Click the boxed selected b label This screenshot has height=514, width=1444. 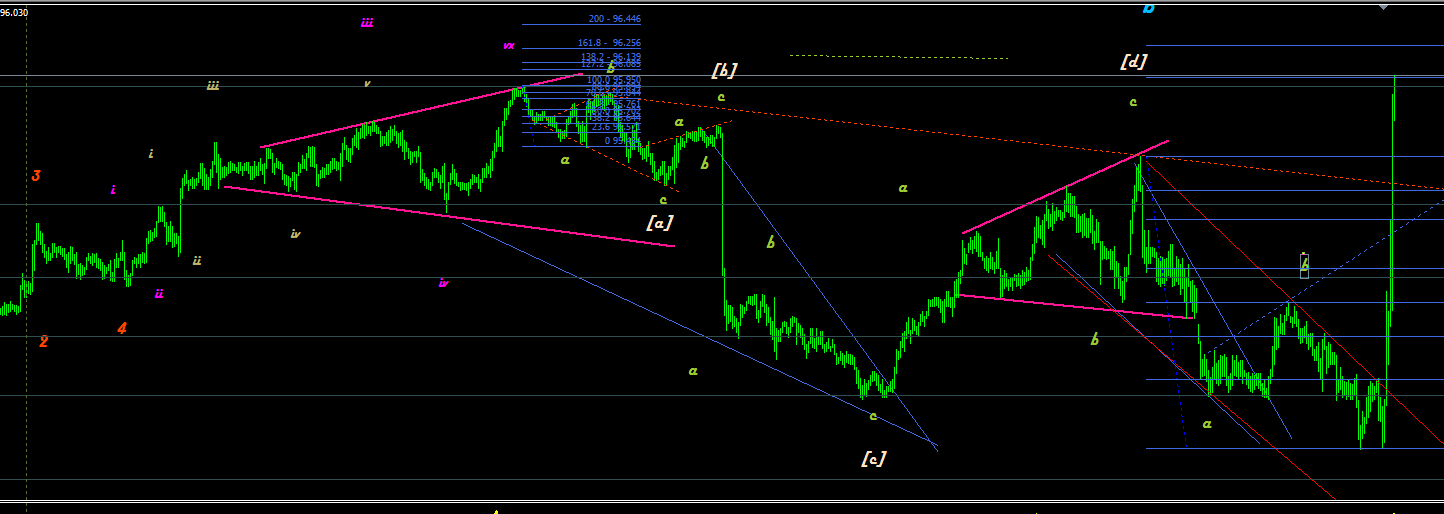(x=1304, y=265)
